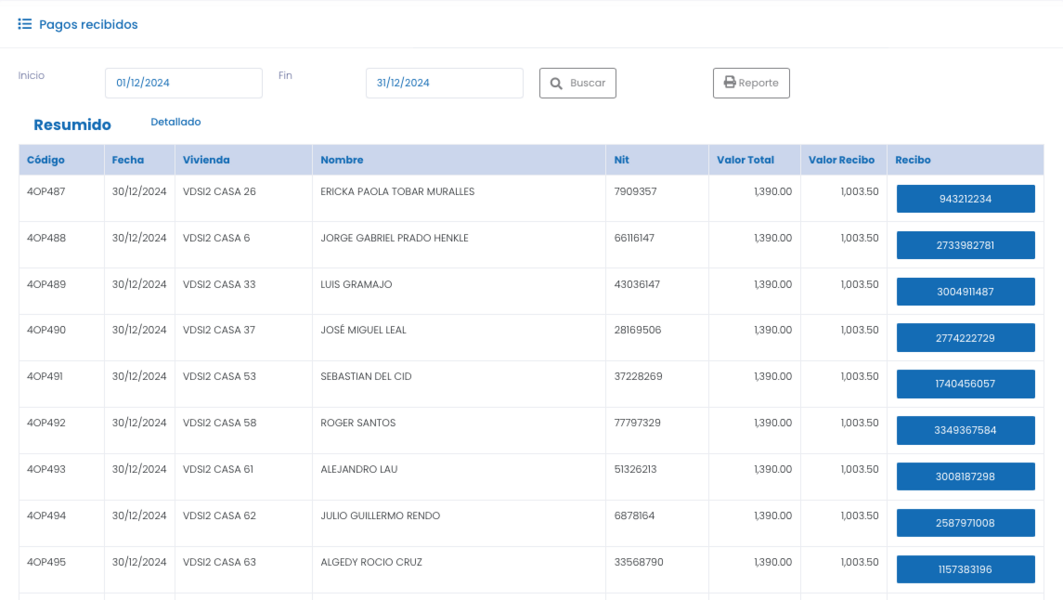Open receipt 1157383196
1063x600 pixels.
coord(965,569)
